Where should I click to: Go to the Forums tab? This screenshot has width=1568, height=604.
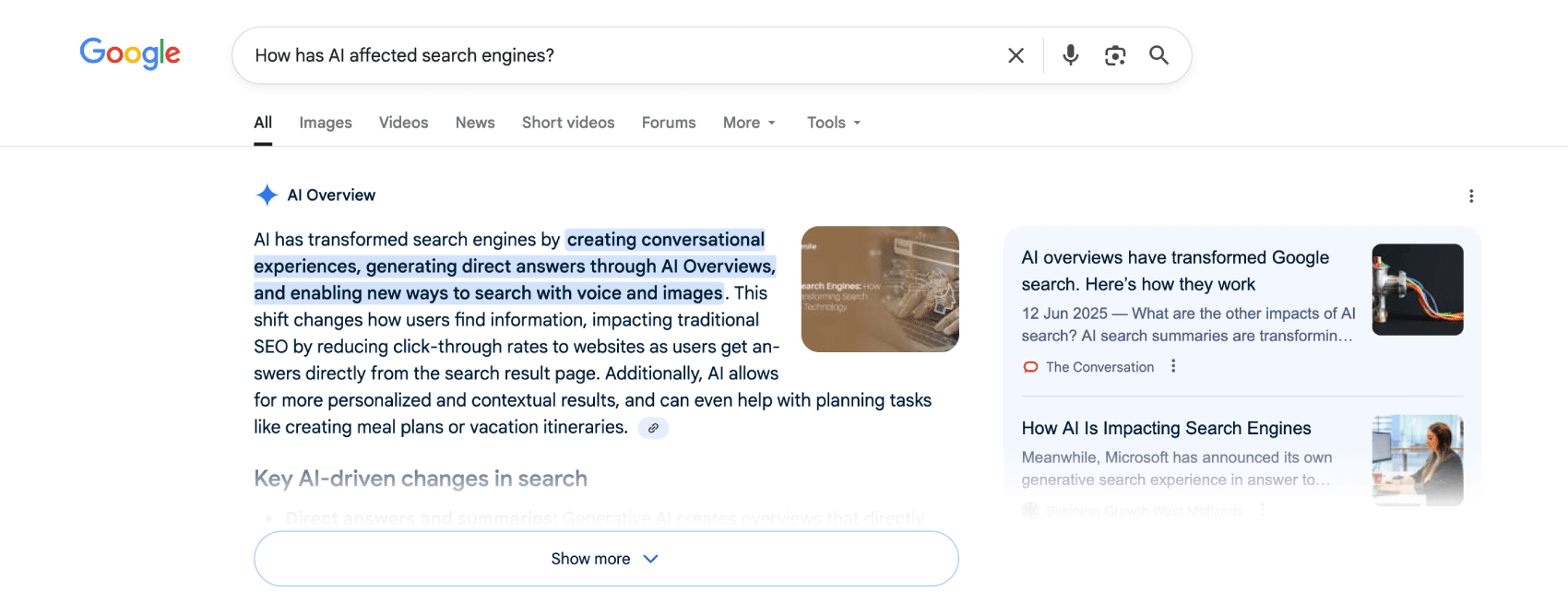[669, 123]
